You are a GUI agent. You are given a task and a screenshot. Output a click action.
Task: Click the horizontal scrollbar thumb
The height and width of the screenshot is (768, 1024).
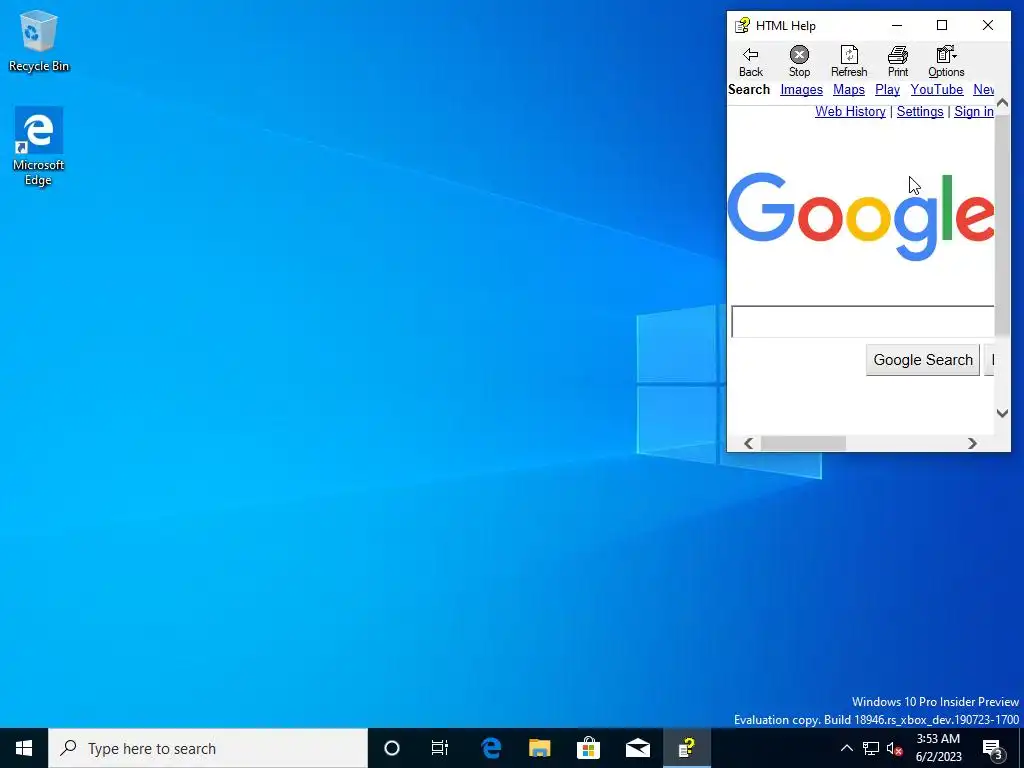[x=803, y=443]
